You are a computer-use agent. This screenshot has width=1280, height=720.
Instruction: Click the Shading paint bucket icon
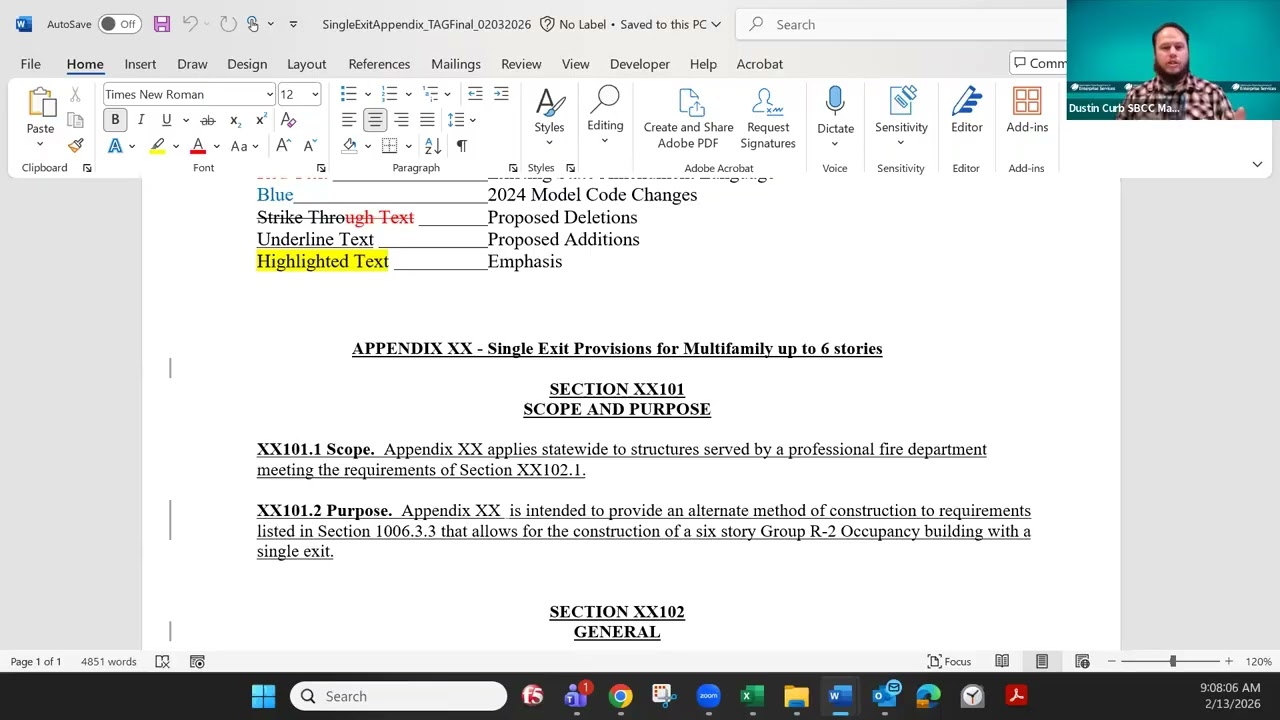point(349,146)
